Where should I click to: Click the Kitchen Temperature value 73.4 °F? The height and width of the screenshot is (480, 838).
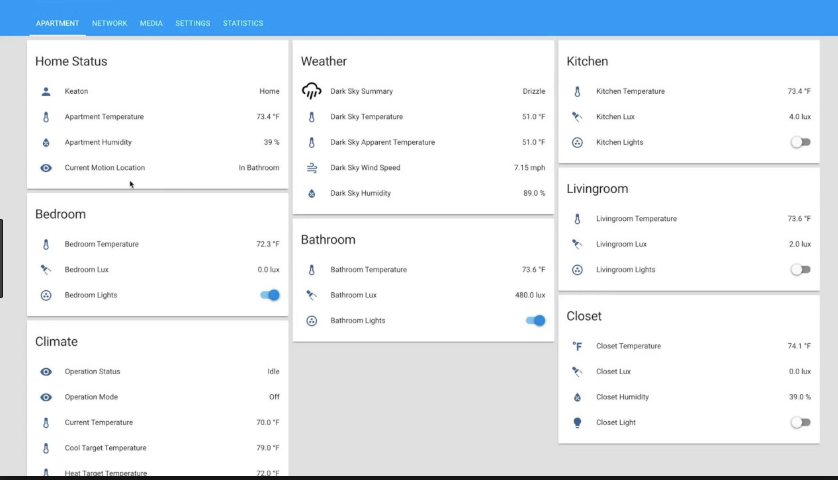point(799,91)
